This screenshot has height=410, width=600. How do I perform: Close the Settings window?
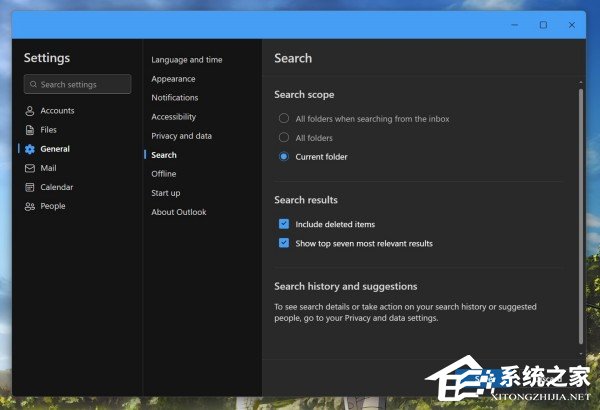click(x=572, y=25)
